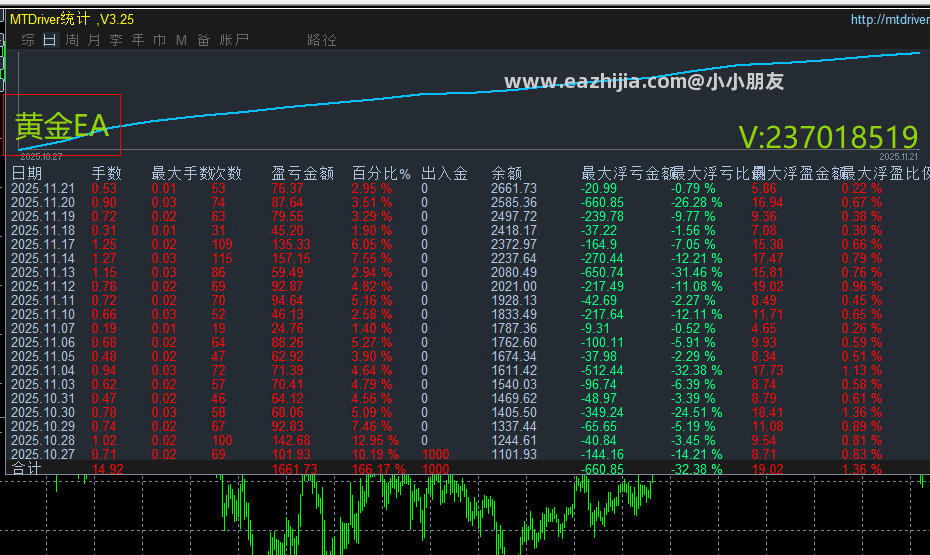
Task: Click floating loss value -650.74
Action: pos(602,273)
